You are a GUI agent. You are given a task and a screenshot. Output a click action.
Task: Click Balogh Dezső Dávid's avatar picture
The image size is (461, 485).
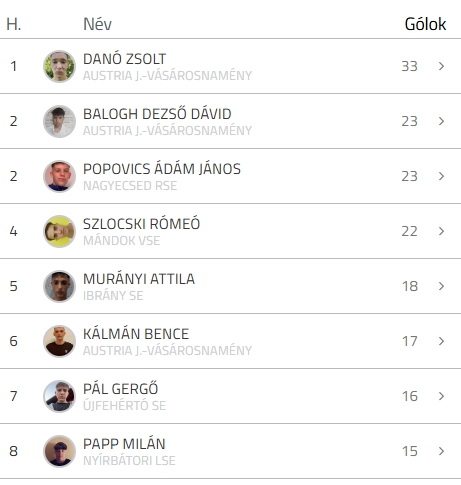point(59,121)
